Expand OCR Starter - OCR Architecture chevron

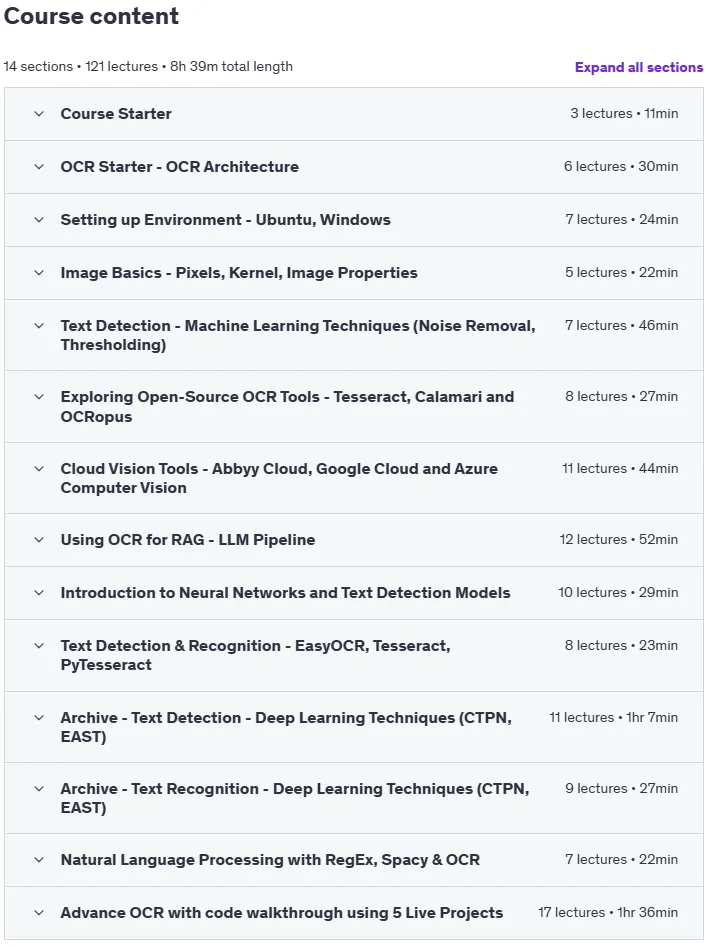pos(39,167)
